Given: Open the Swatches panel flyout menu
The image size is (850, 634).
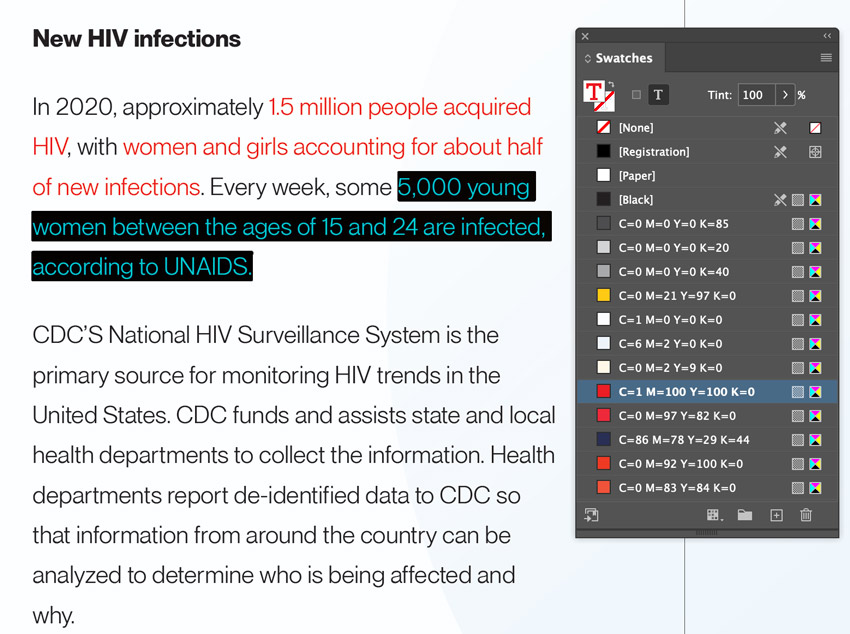Looking at the screenshot, I should [826, 57].
